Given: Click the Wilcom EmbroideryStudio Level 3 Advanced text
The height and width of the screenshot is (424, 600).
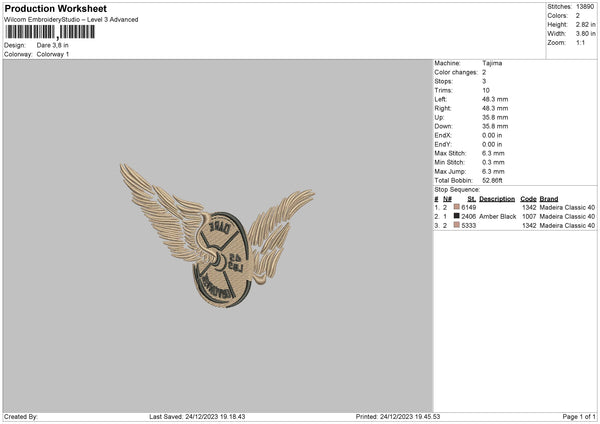Looking at the screenshot, I should [x=71, y=20].
